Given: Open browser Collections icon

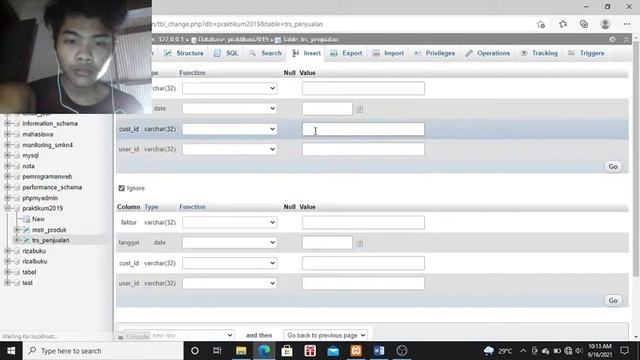Looking at the screenshot, I should coord(584,24).
